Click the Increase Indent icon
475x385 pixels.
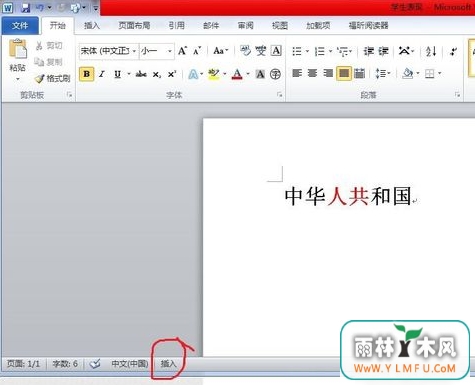383,51
